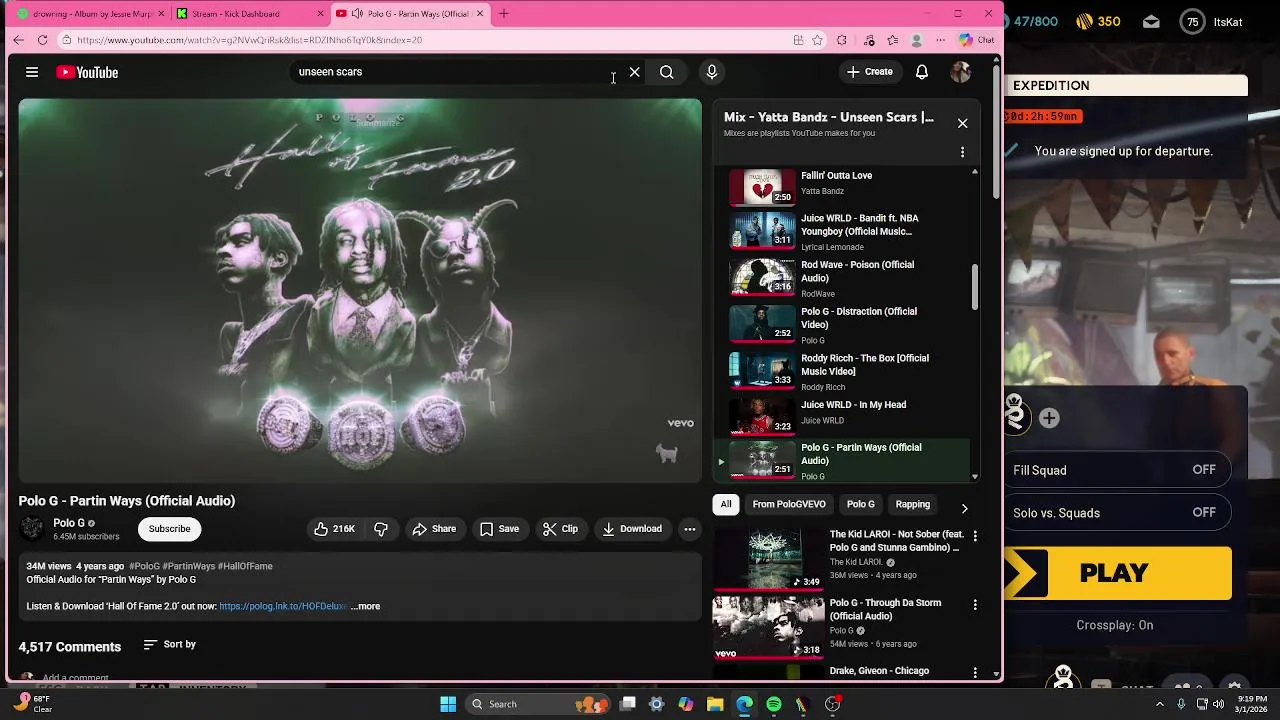Select the Rapping filter chip
This screenshot has width=1280, height=720.
912,505
